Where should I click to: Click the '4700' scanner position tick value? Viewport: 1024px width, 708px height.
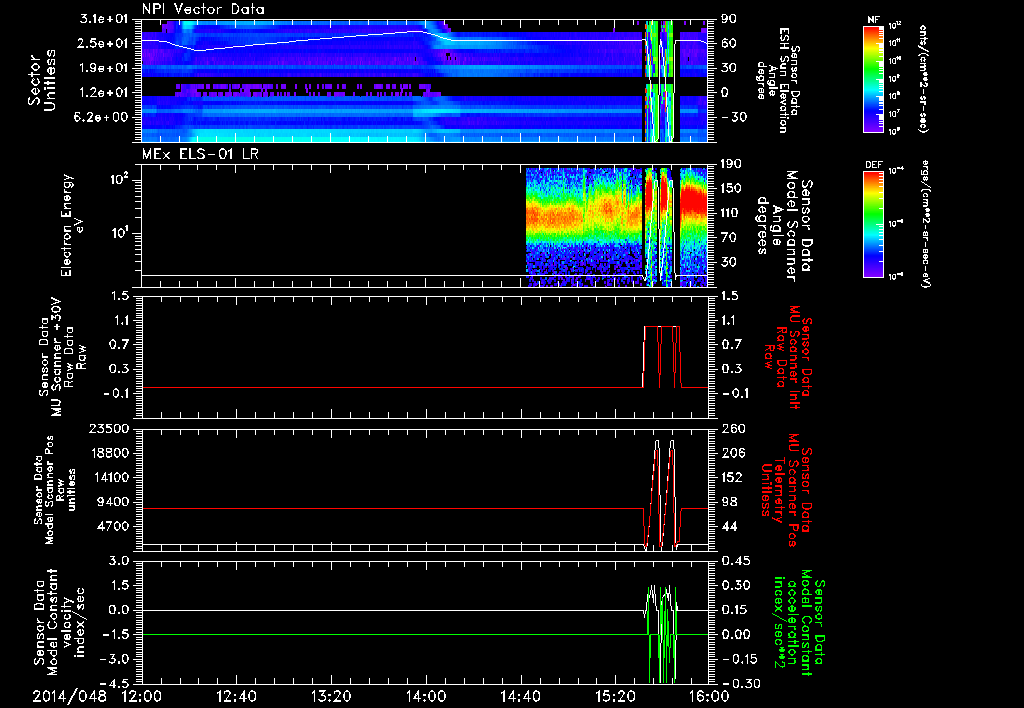click(x=114, y=526)
